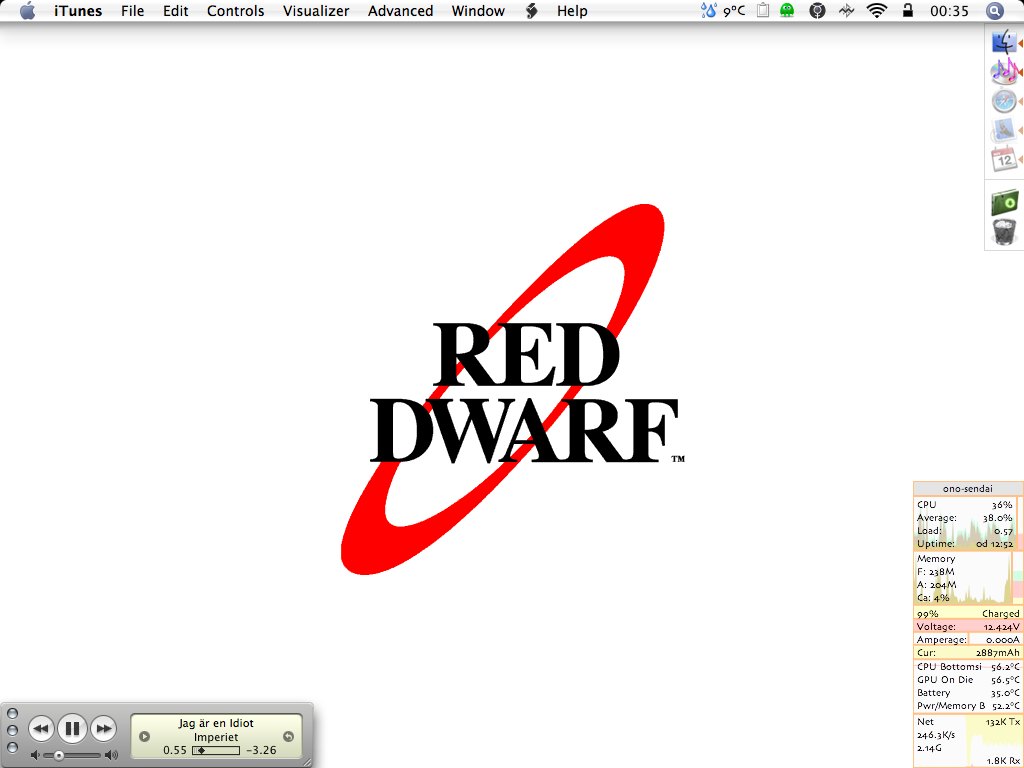Click the Memory section heading

(936, 559)
